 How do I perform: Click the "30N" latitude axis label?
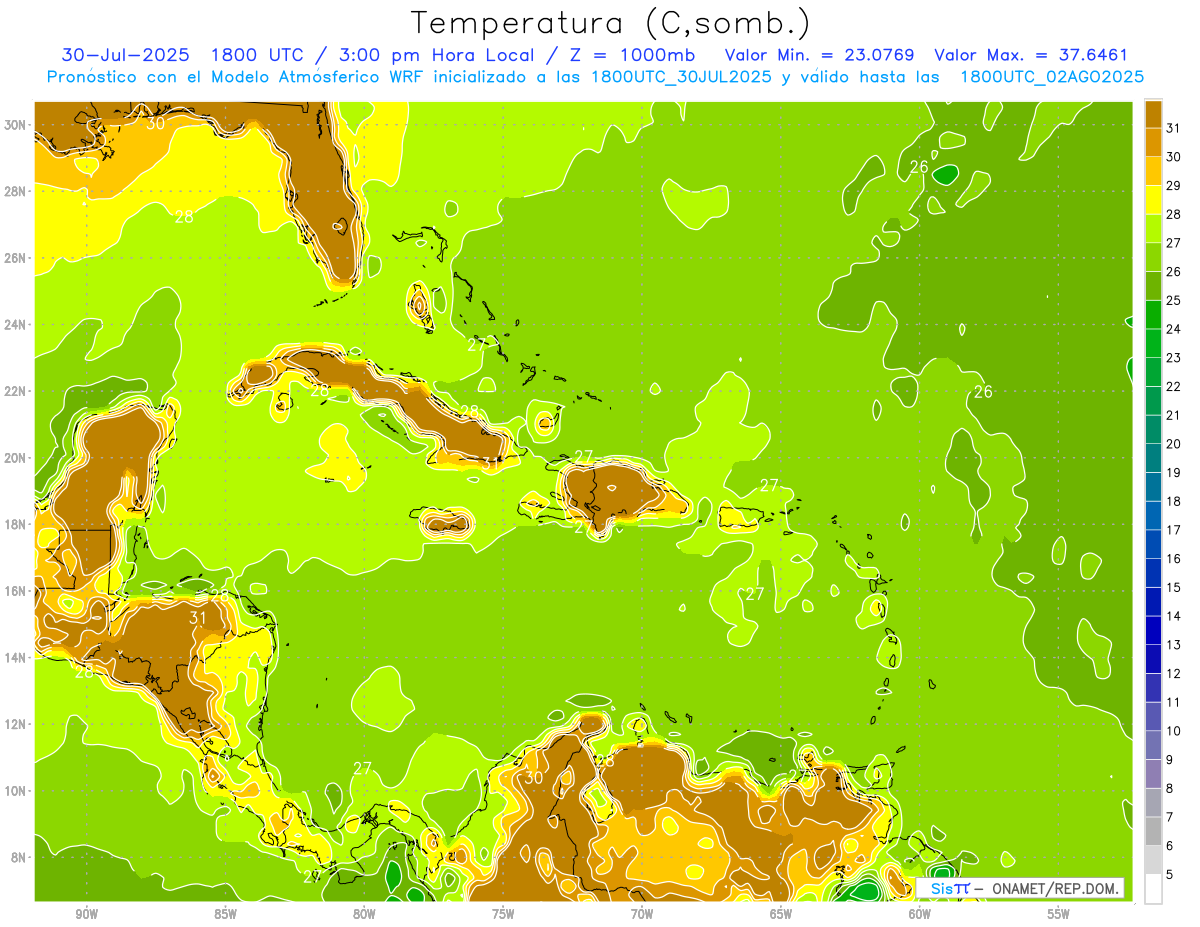click(16, 125)
